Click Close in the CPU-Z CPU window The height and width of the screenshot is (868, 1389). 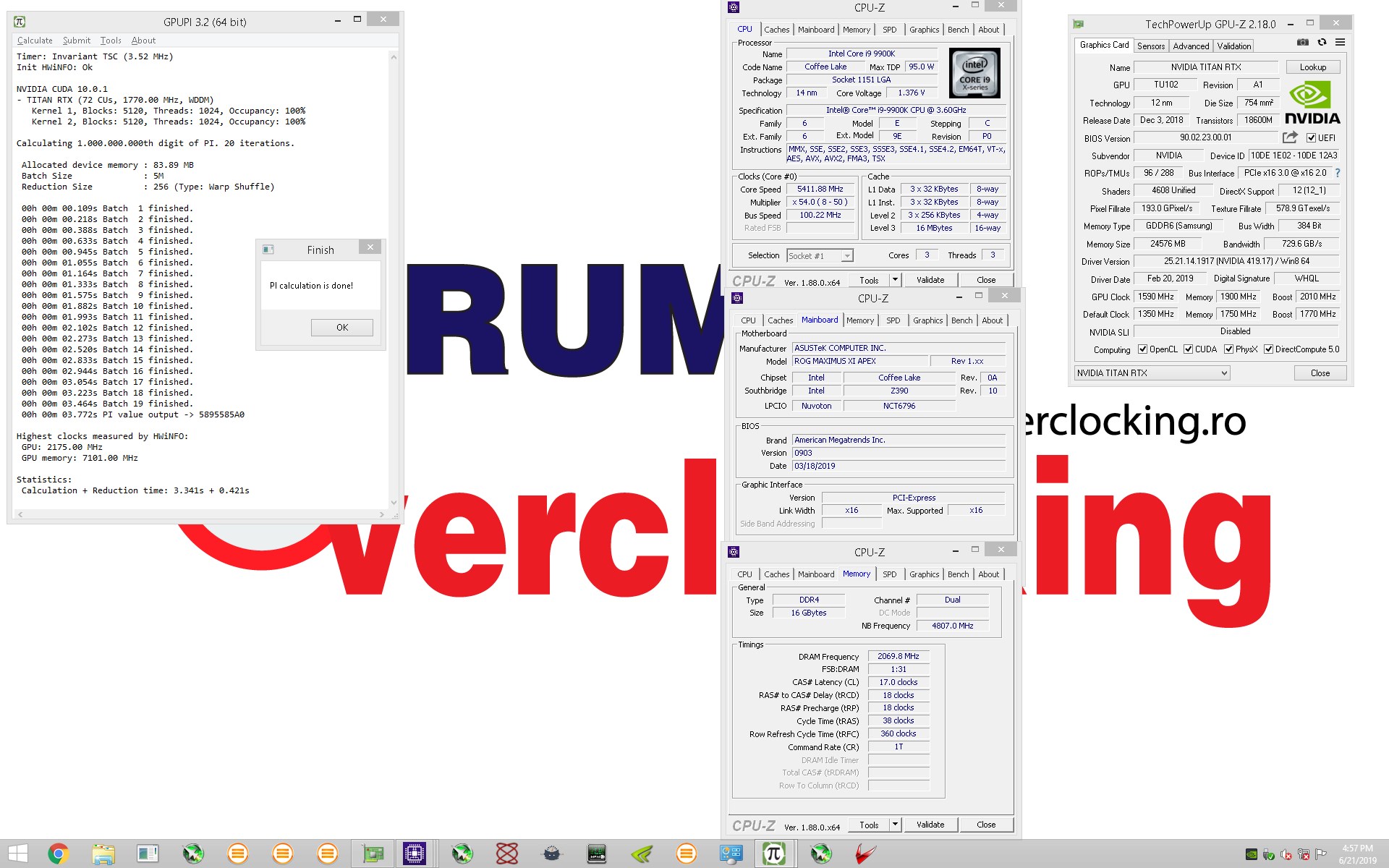click(986, 280)
